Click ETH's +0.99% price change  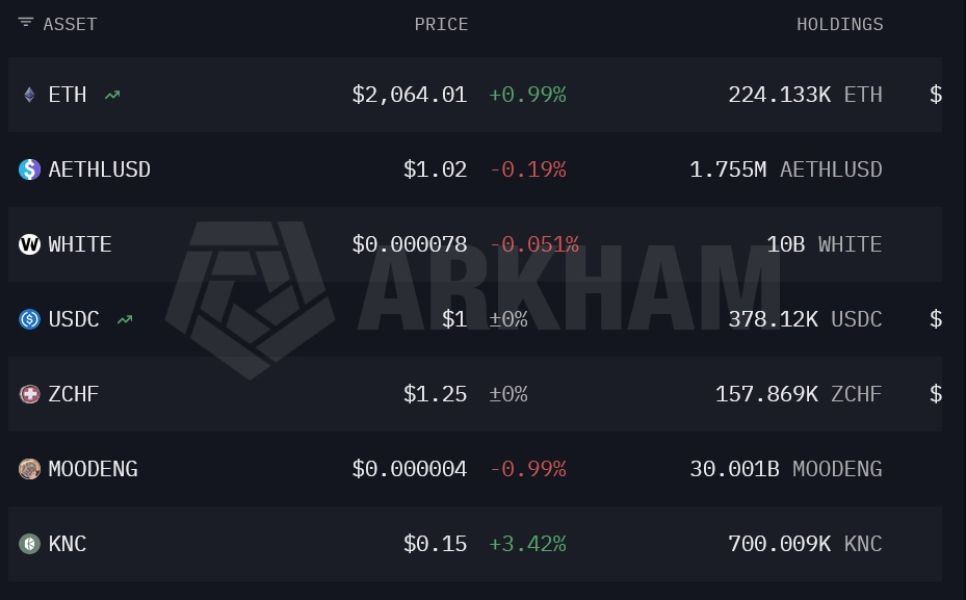coord(527,94)
